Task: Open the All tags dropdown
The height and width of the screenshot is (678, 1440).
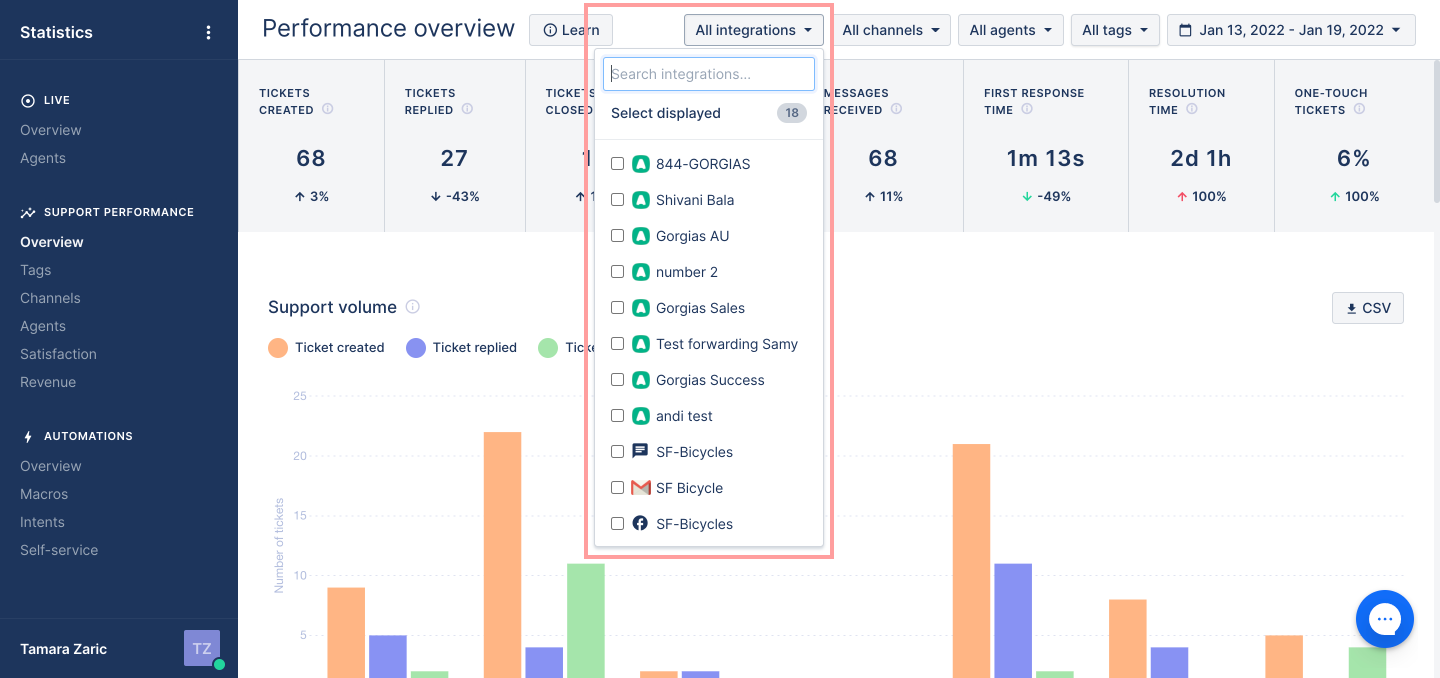Action: point(1115,30)
